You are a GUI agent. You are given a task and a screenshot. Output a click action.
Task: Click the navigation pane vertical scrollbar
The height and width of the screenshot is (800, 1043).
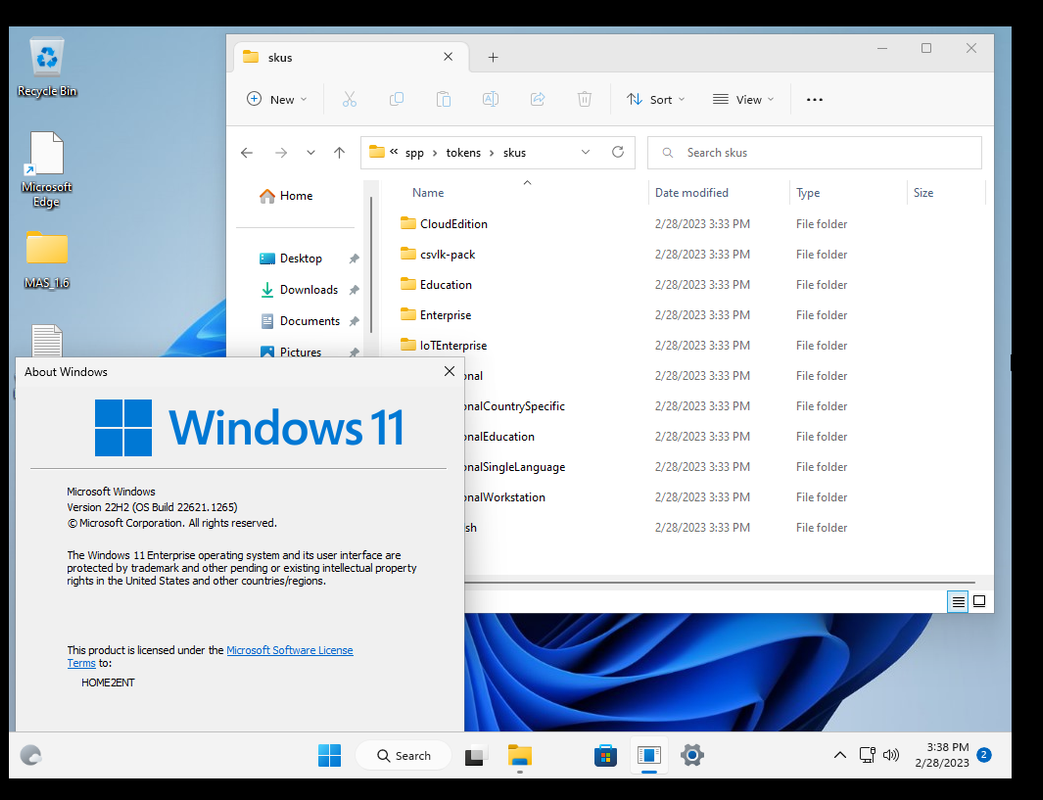(371, 265)
